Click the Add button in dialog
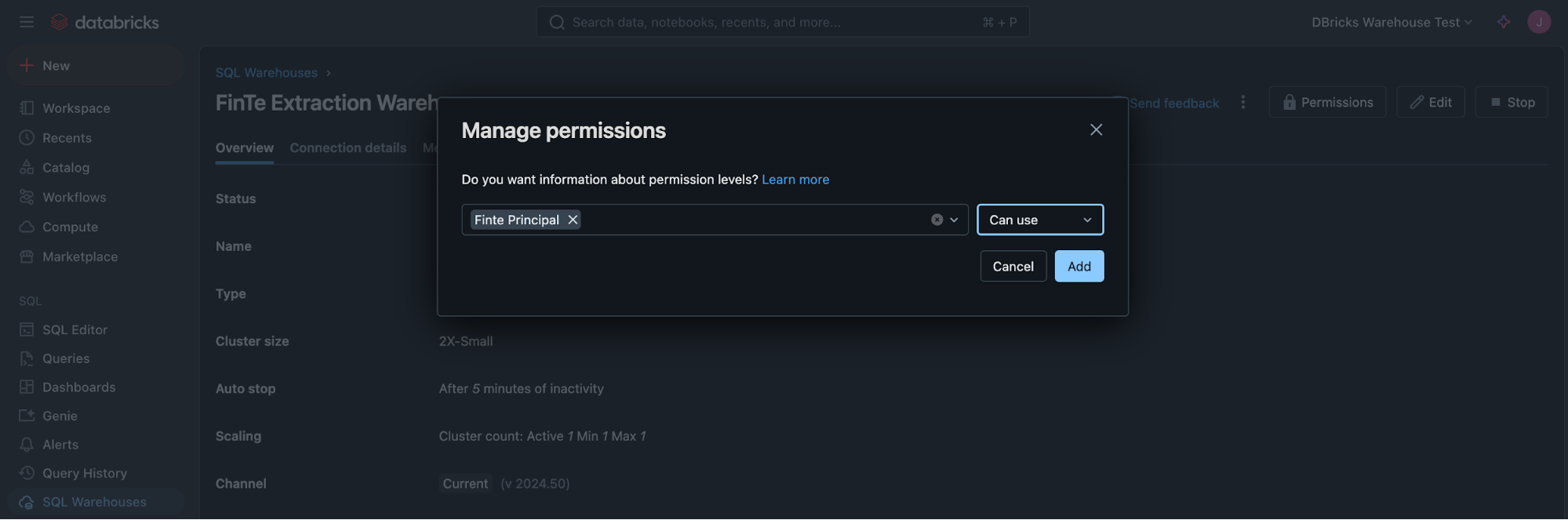Viewport: 1568px width, 520px height. [1079, 267]
